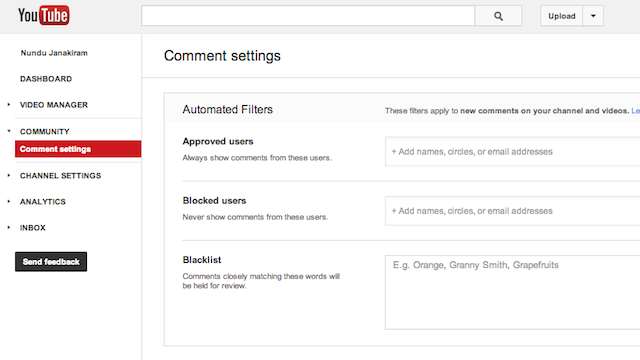640x360 pixels.
Task: Click 'Comments closely matching these words' description
Action: click(x=261, y=281)
